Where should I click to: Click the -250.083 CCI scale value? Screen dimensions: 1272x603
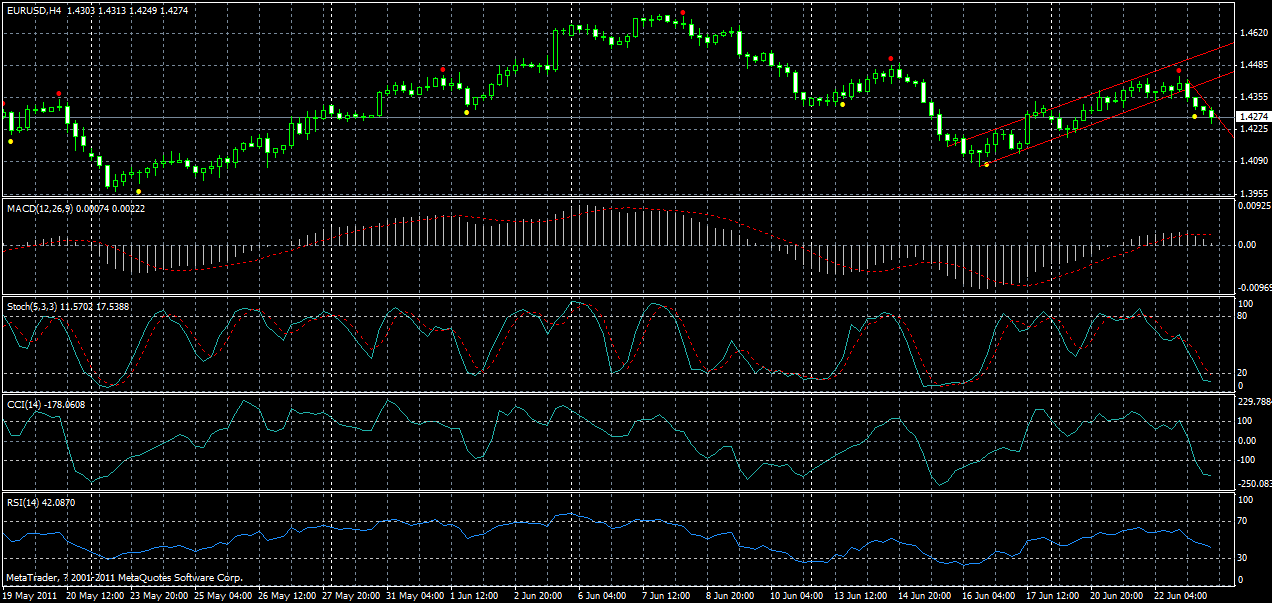(1254, 483)
